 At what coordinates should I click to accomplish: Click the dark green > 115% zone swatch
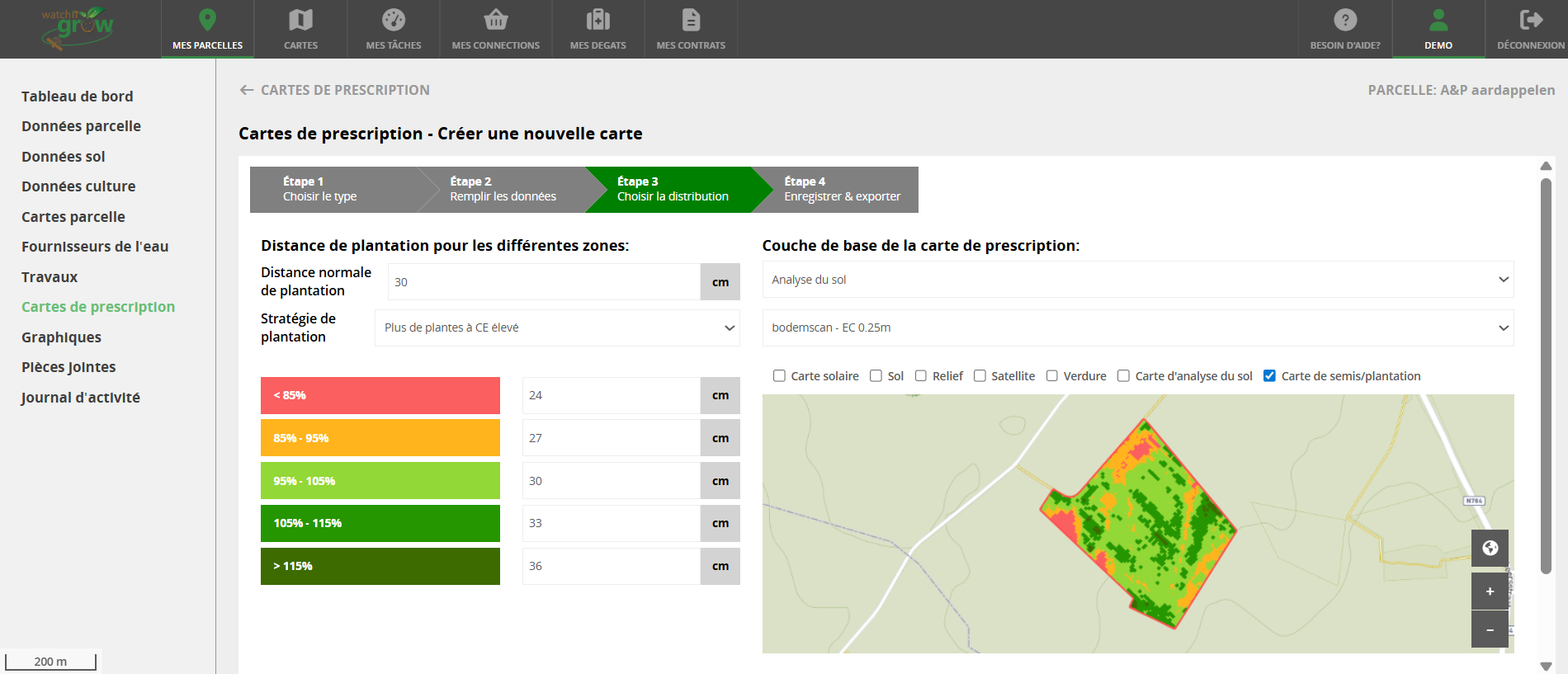[x=380, y=566]
